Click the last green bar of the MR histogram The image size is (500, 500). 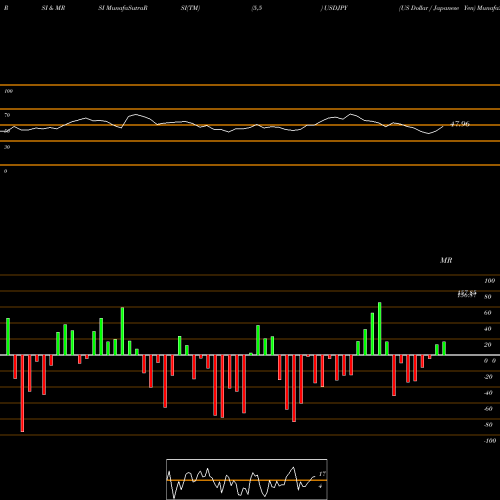coord(444,348)
